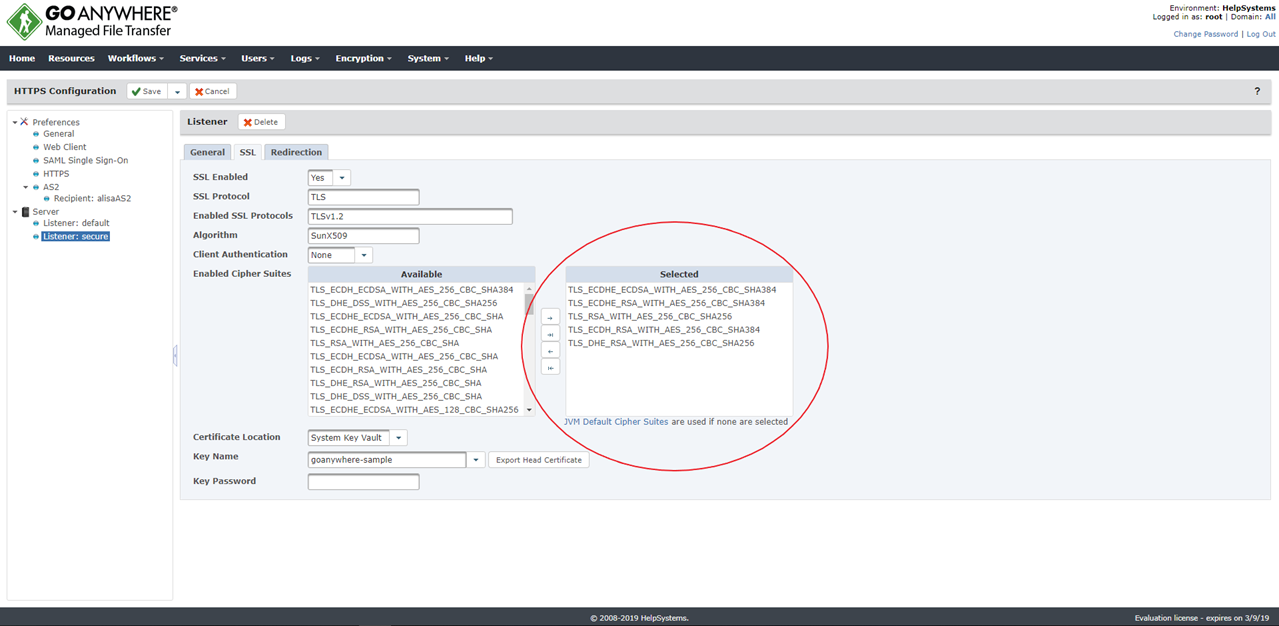Open the Users menu

pos(258,58)
